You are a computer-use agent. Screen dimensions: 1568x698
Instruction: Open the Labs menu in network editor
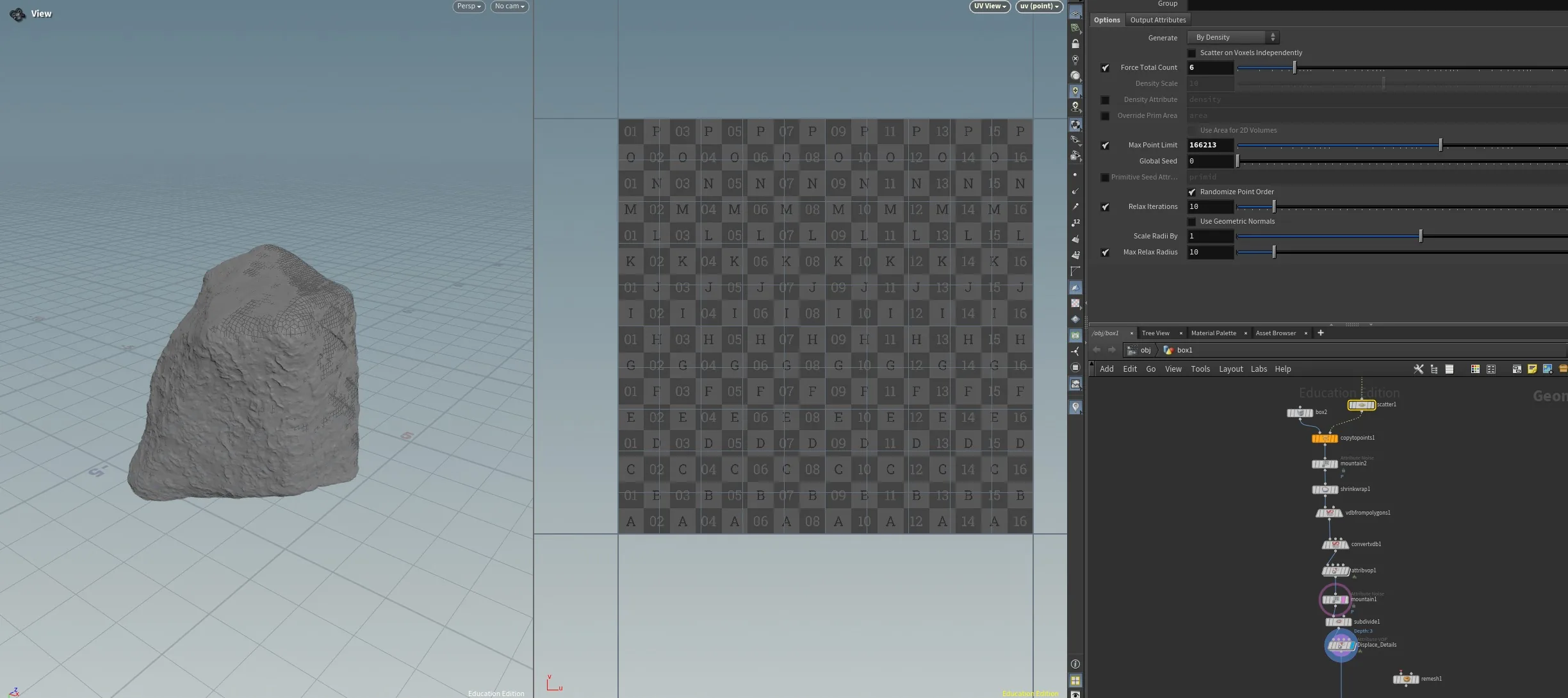point(1259,369)
